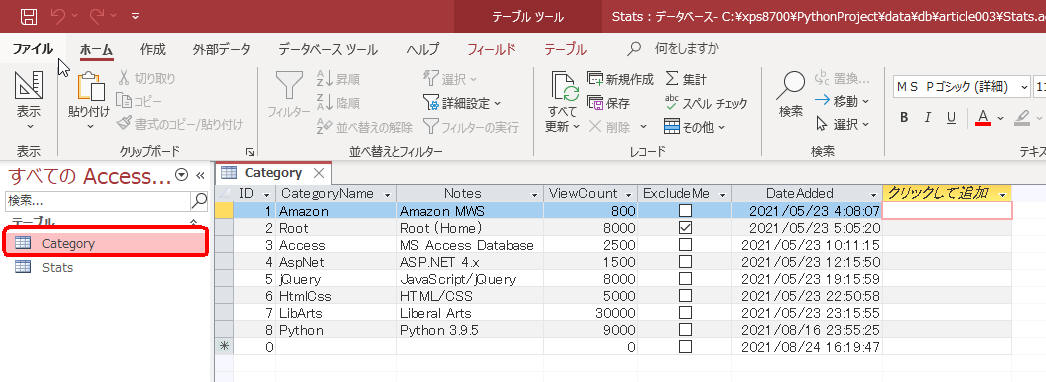Uncheck ExcludeMe checkbox for Root row

(685, 227)
